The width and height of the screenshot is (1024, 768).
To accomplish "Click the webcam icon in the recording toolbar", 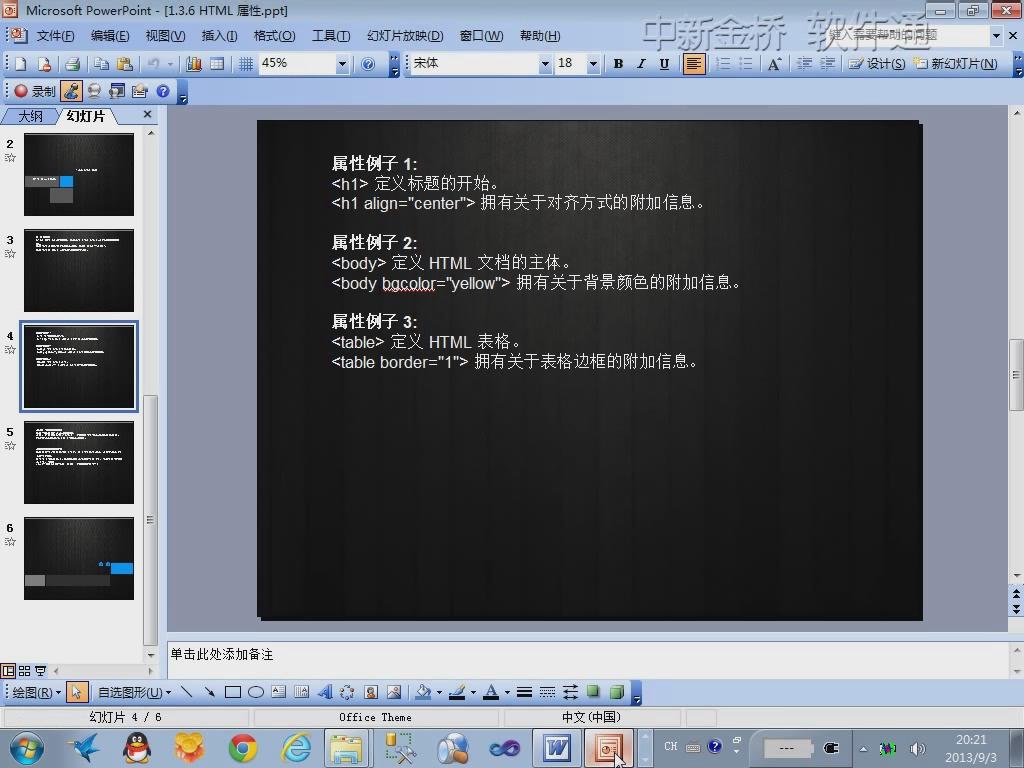I will [95, 91].
